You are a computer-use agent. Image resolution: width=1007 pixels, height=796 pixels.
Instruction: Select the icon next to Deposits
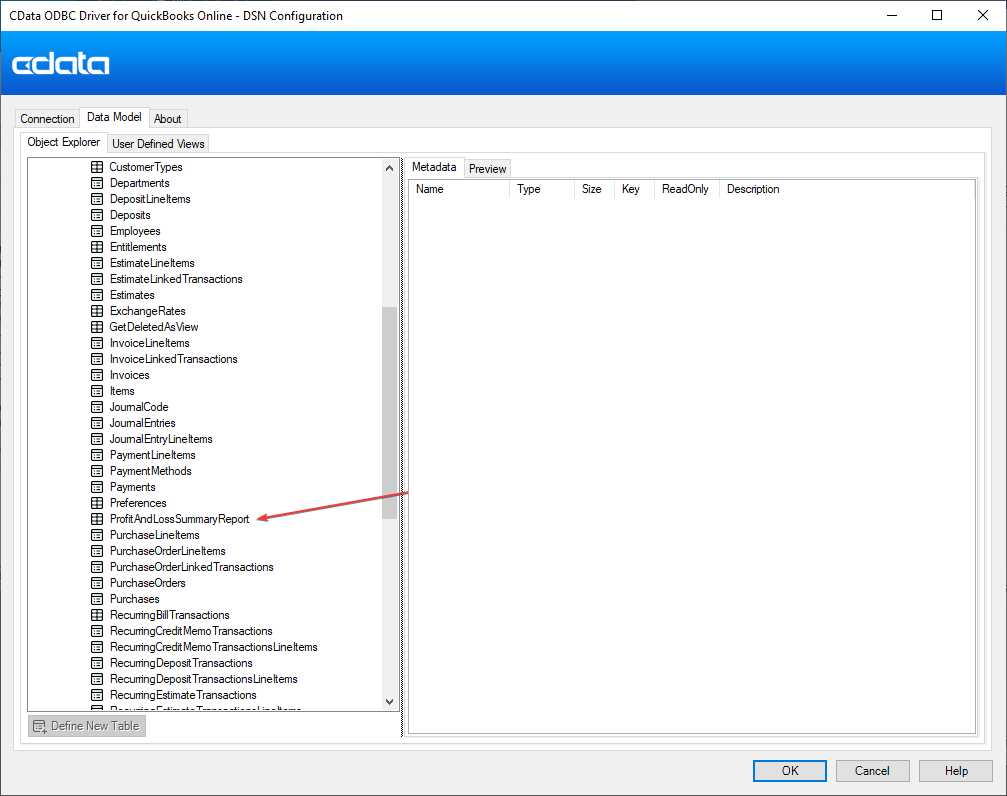[x=97, y=215]
